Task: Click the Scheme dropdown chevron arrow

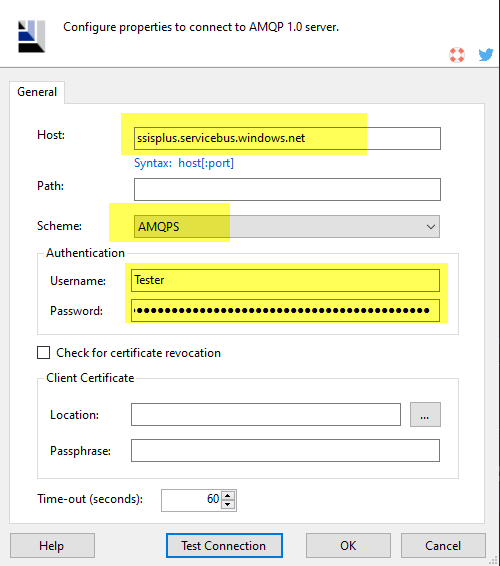Action: (x=430, y=227)
